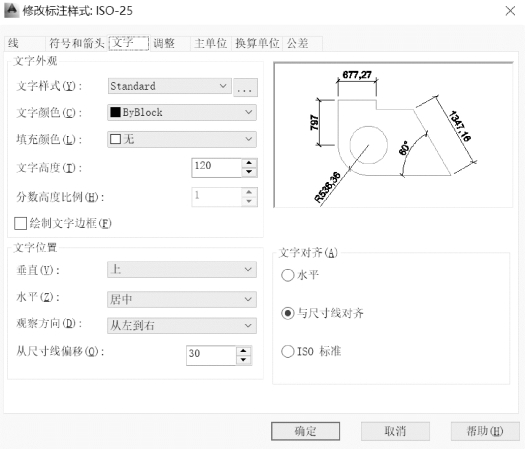The image size is (525, 449).
Task: Increase text height with up spinner arrow
Action: [249, 163]
